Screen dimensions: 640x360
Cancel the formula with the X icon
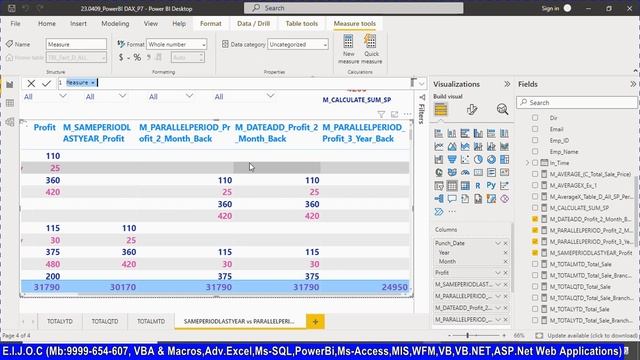tap(31, 83)
